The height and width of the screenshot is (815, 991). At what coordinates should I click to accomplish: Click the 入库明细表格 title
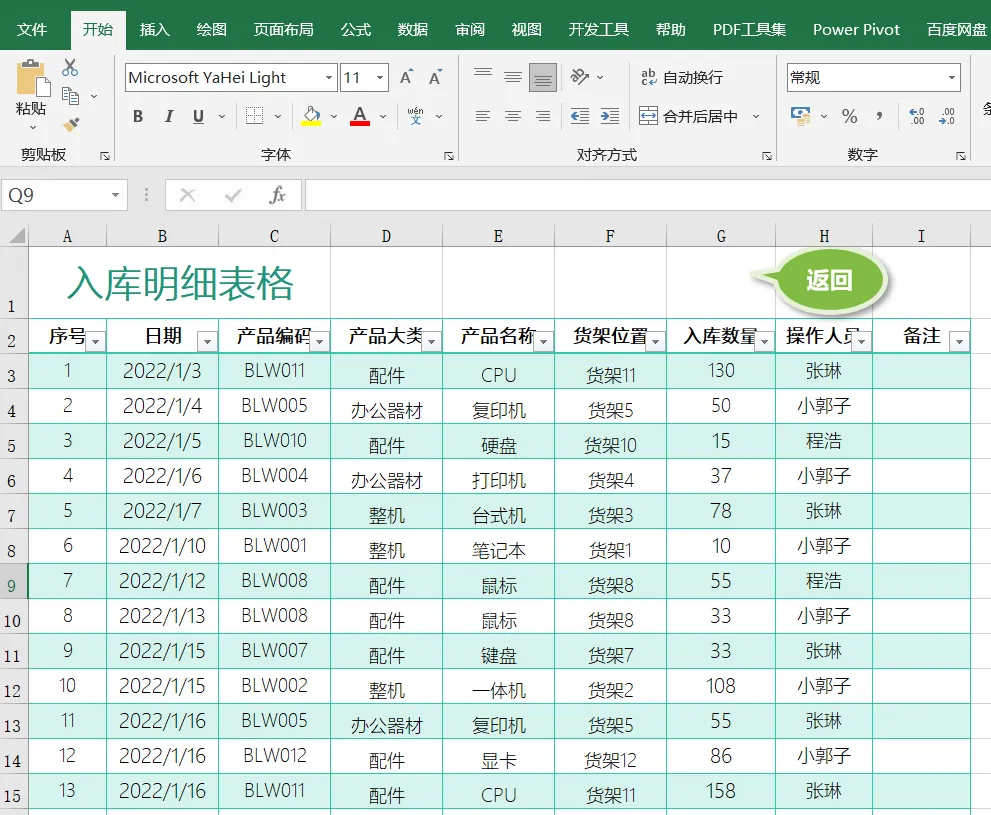[181, 284]
